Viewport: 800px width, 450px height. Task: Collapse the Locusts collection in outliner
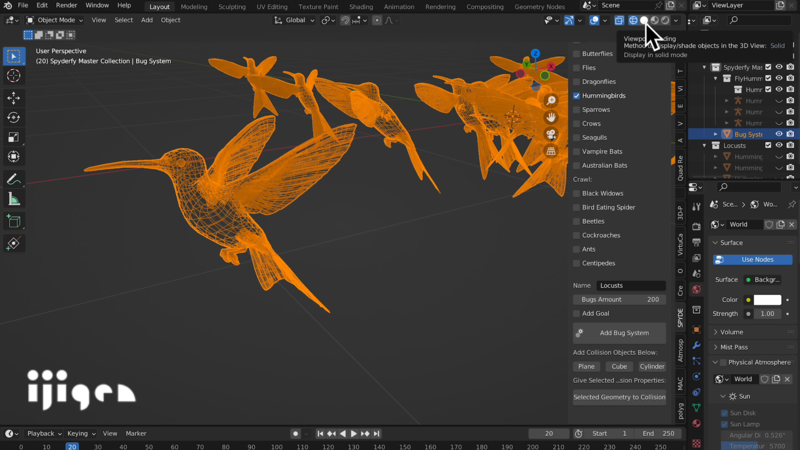(705, 145)
